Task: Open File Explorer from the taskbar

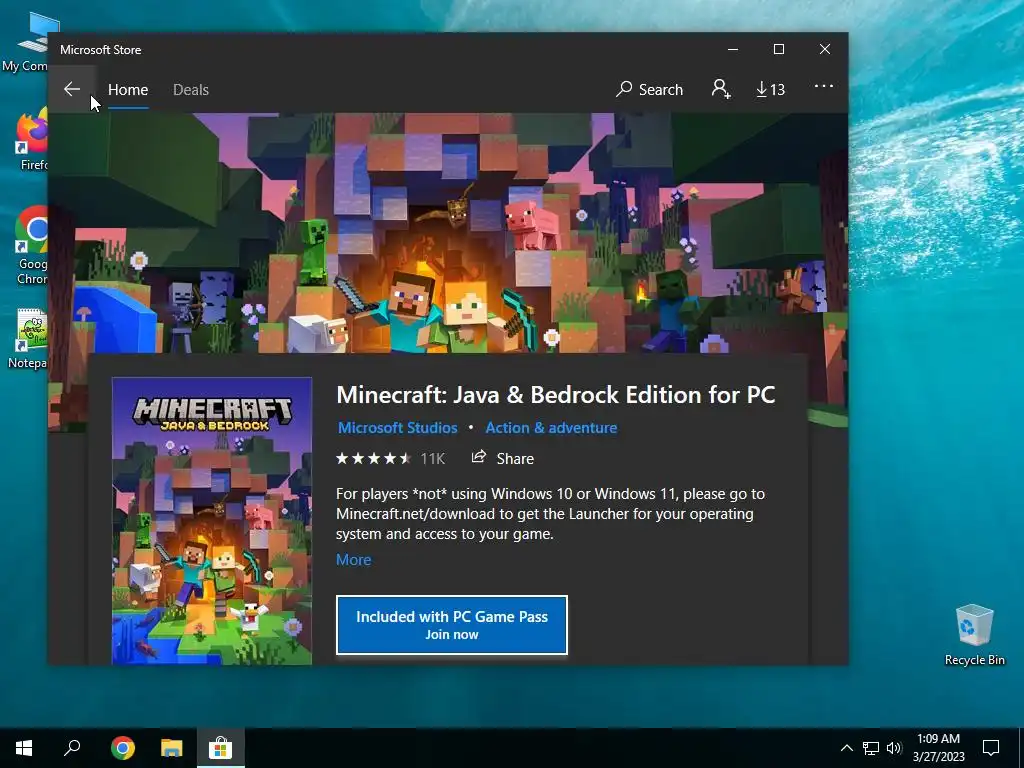Action: pyautogui.click(x=172, y=748)
